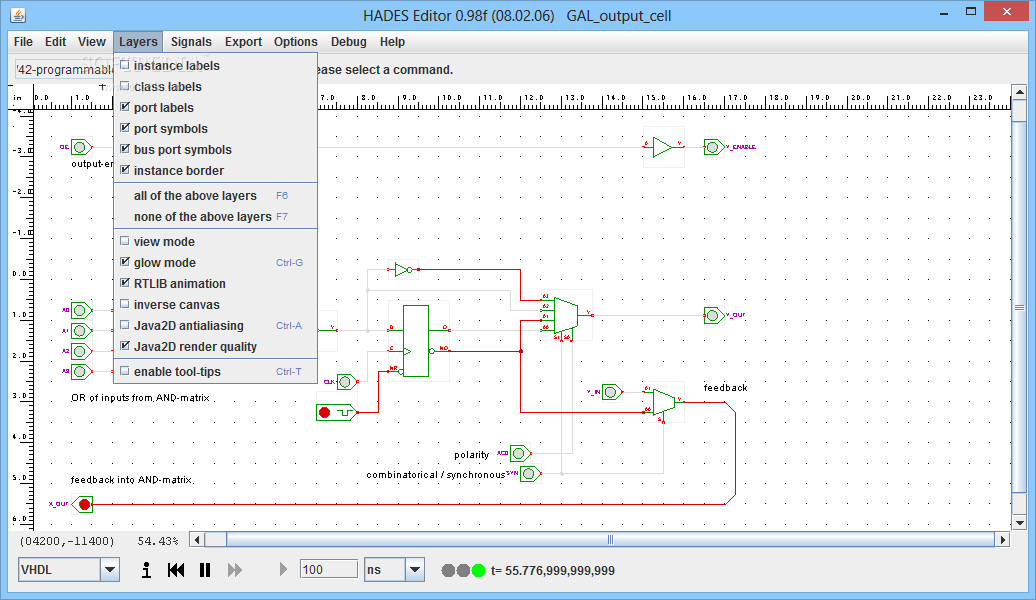Click the vertical scrollbar up arrow
1036x600 pixels.
(x=1019, y=93)
